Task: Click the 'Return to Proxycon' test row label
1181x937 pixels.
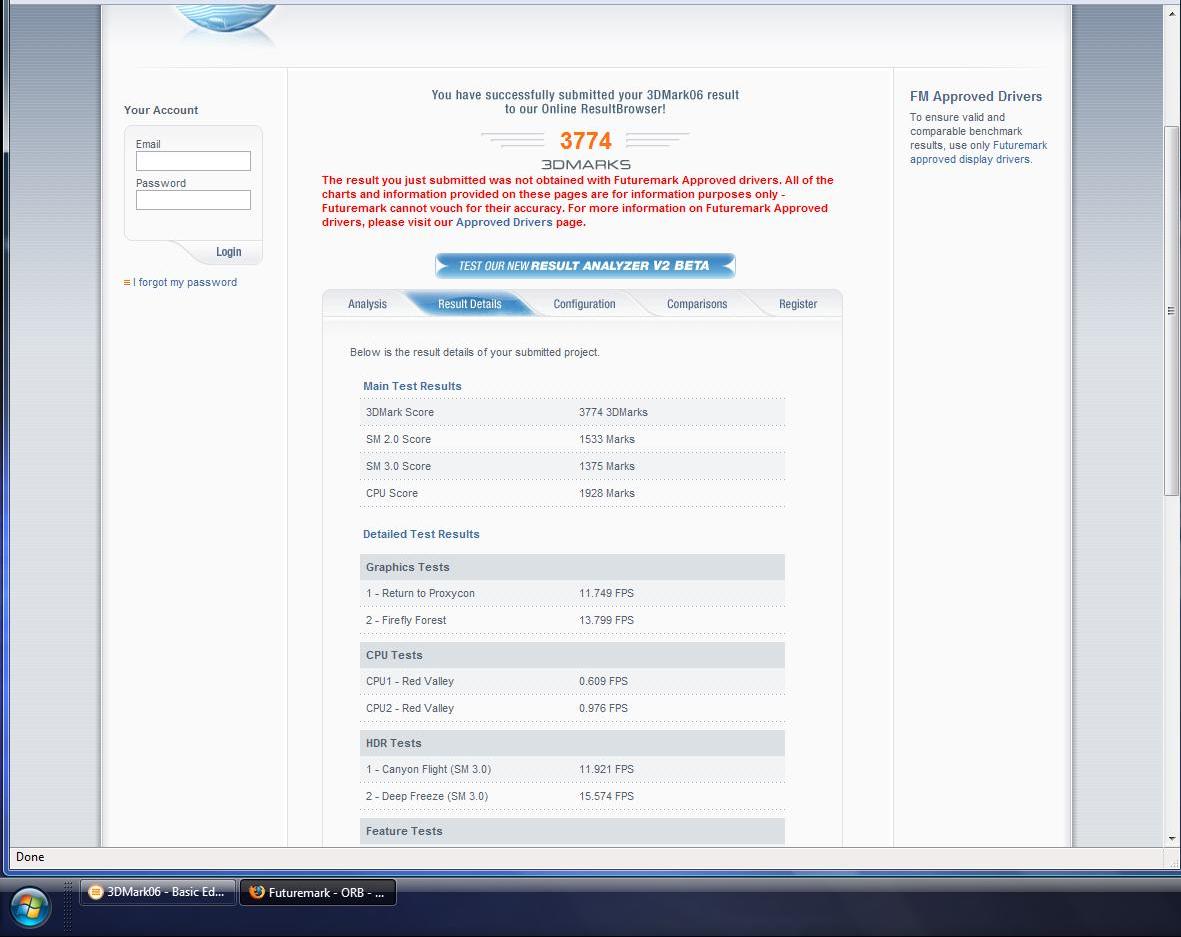Action: click(420, 594)
